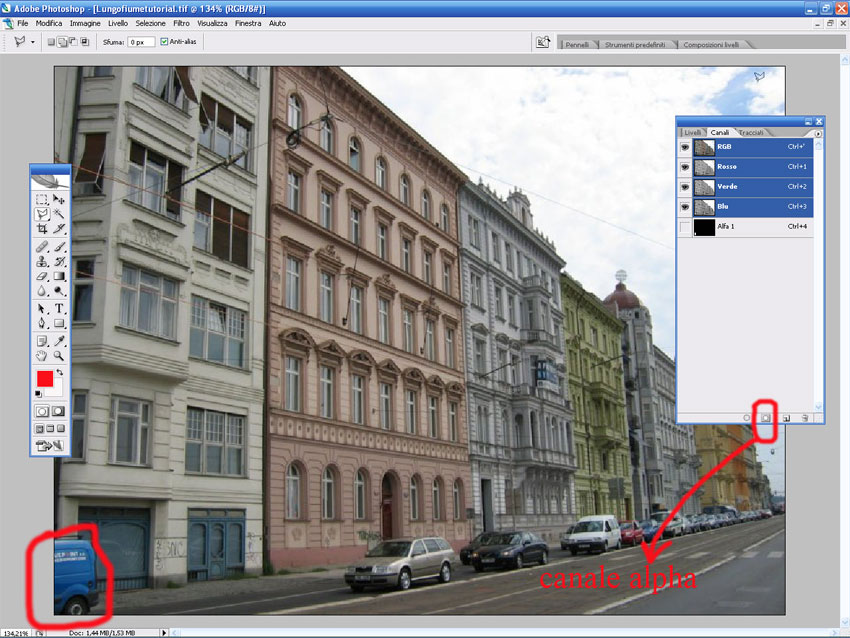Show the Alfa 1 channel visibility
The width and height of the screenshot is (850, 638).
684,228
